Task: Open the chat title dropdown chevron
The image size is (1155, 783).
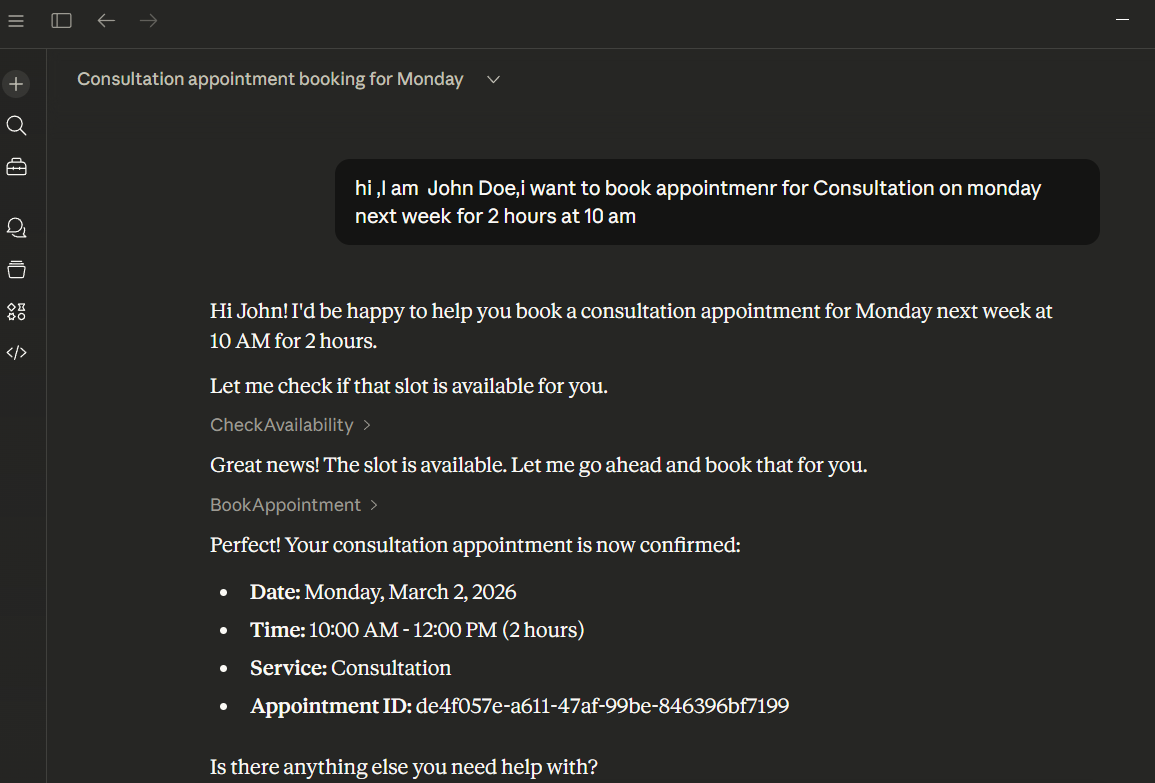Action: click(493, 80)
